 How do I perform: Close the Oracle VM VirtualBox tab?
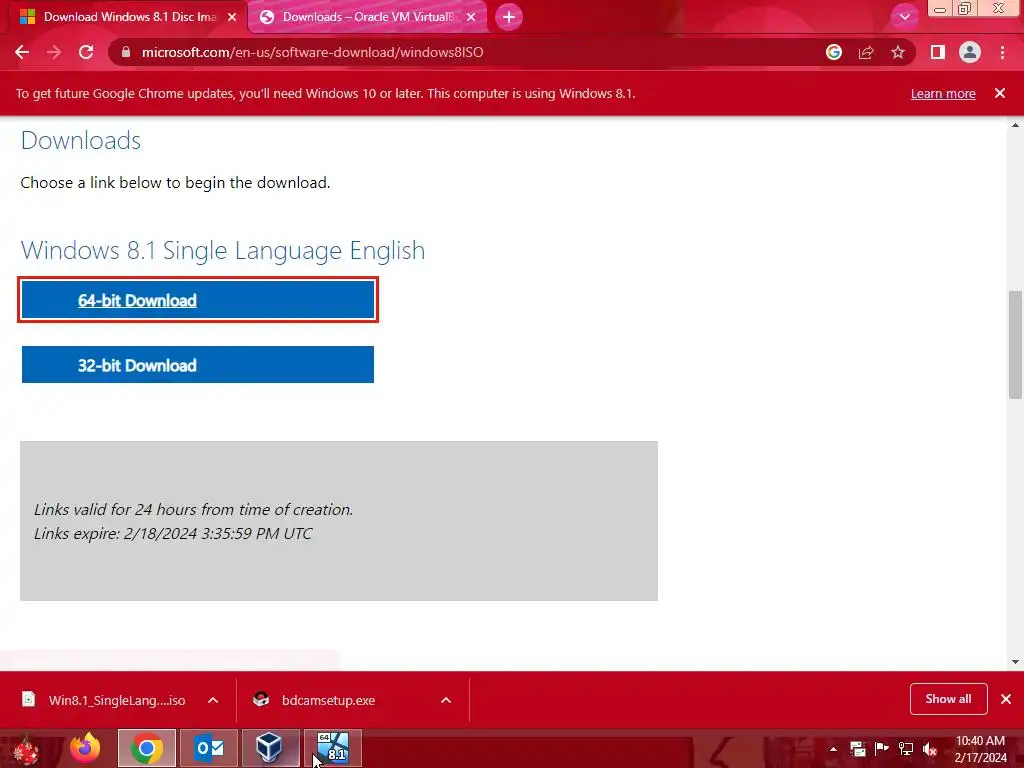(472, 17)
